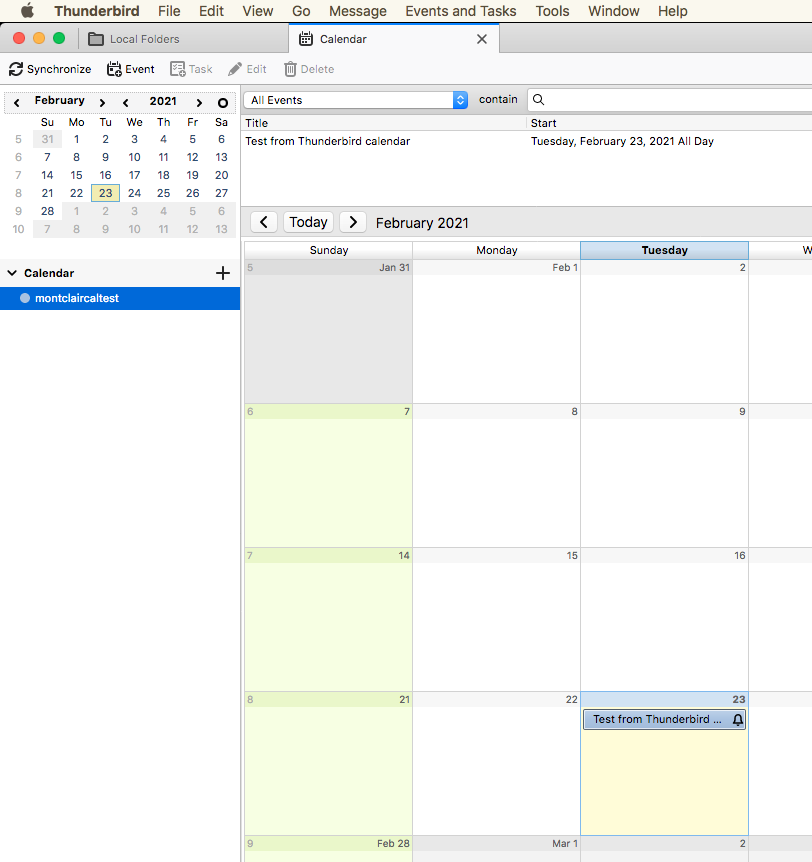Click event start 'Tuesday, February 23, 2021 All Day'
The image size is (812, 862).
622,141
